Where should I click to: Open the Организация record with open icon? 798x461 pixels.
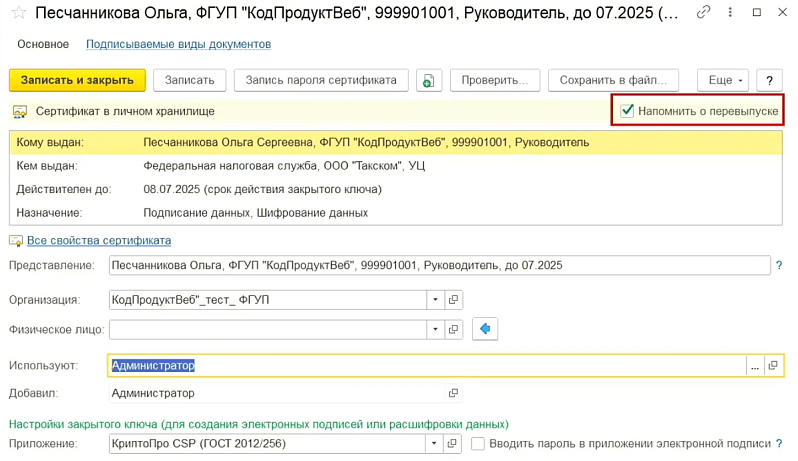(x=453, y=300)
